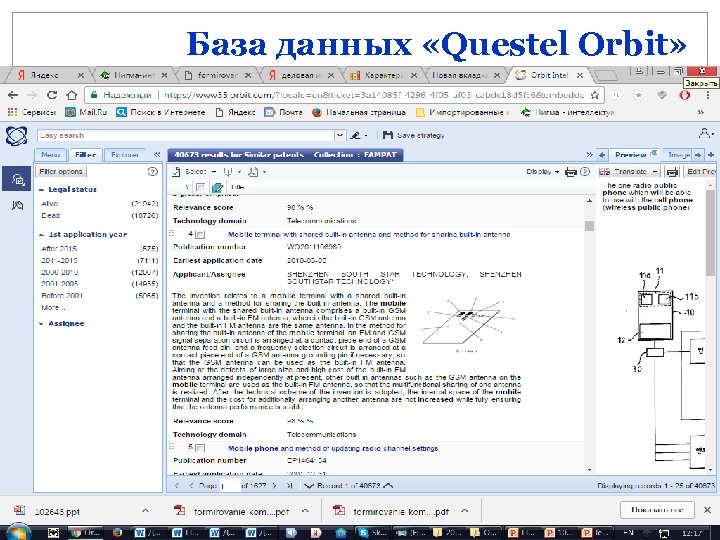Screen dimensions: 720x540
Task: Open Mobile terminal with shared built-in antenna link
Action: (x=369, y=235)
